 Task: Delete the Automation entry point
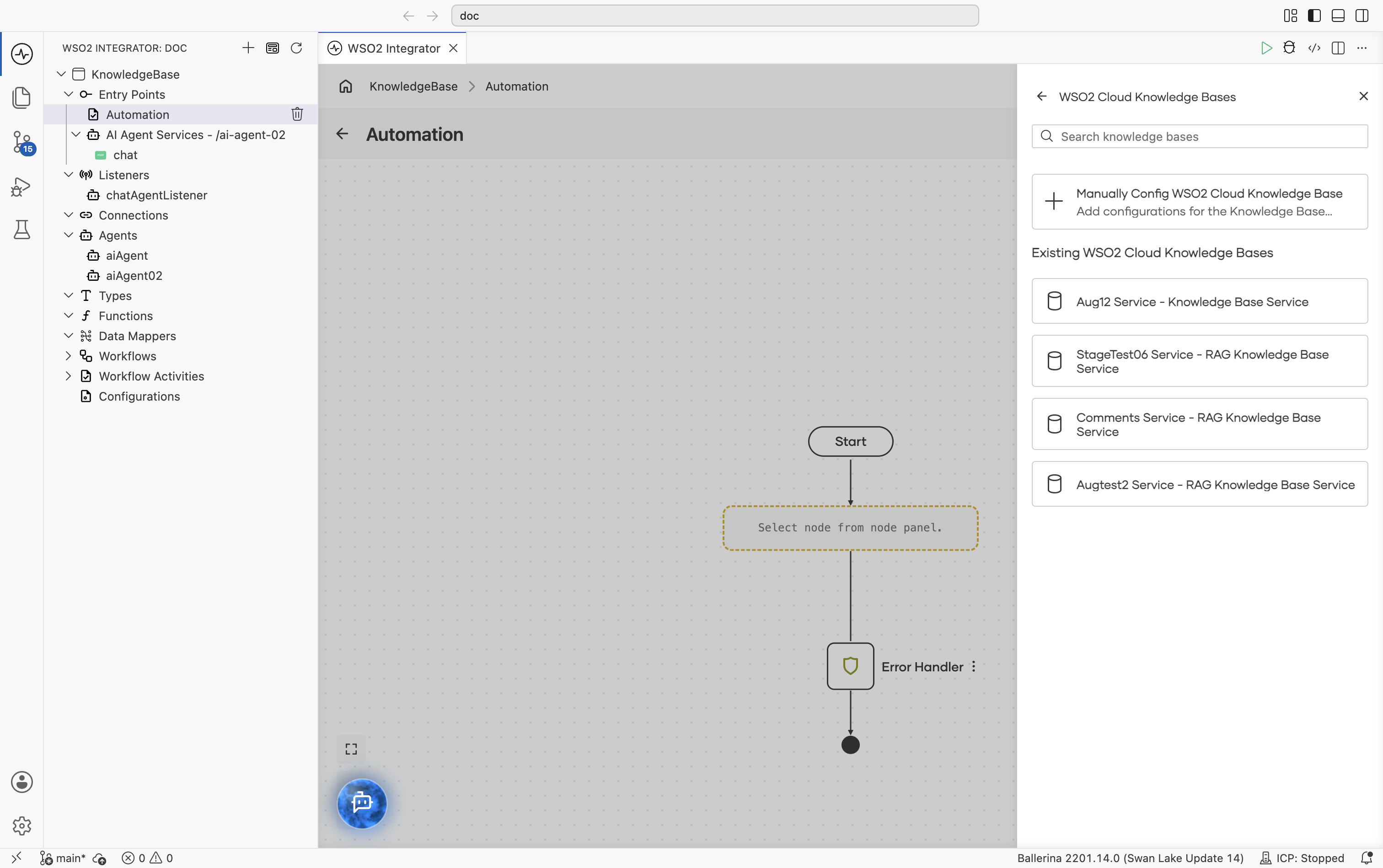click(x=297, y=114)
